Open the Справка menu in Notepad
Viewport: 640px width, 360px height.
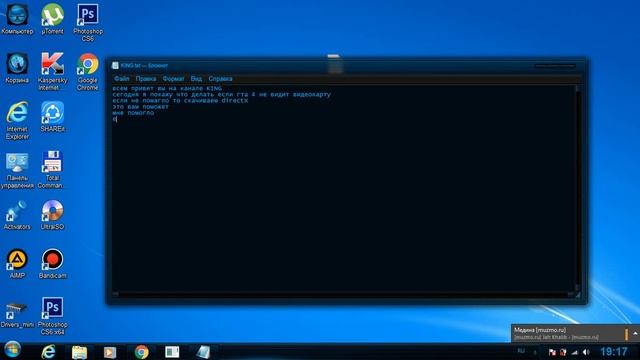[x=220, y=78]
